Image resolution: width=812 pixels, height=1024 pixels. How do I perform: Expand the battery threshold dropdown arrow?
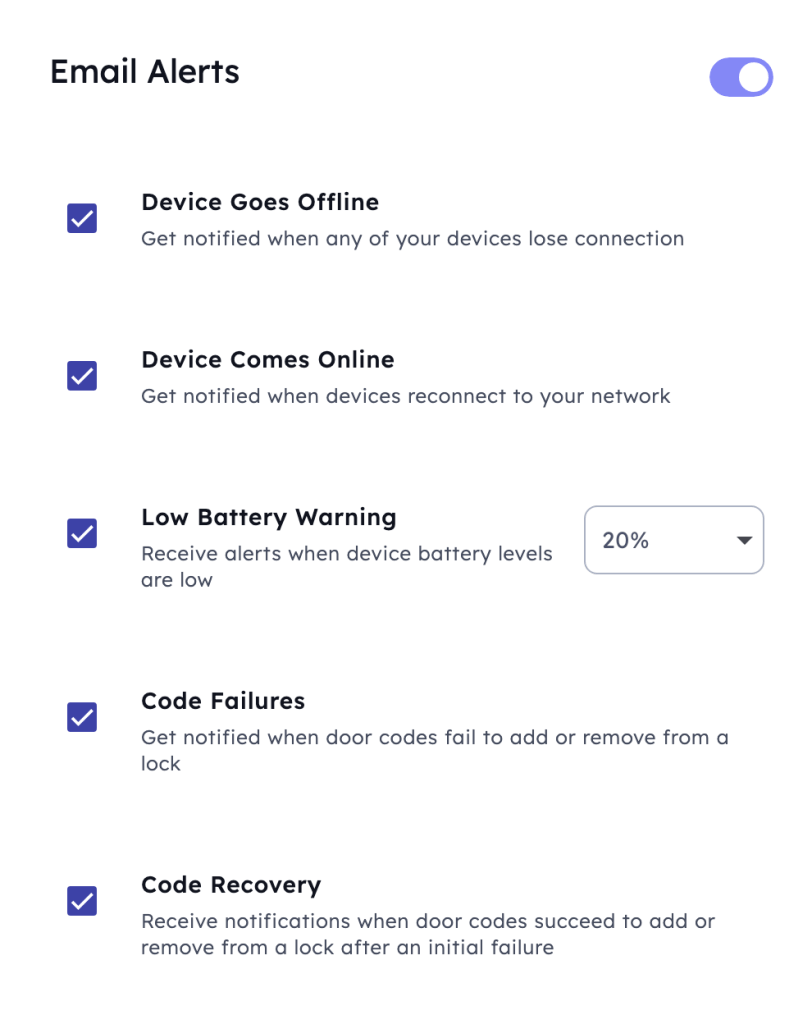click(x=743, y=540)
